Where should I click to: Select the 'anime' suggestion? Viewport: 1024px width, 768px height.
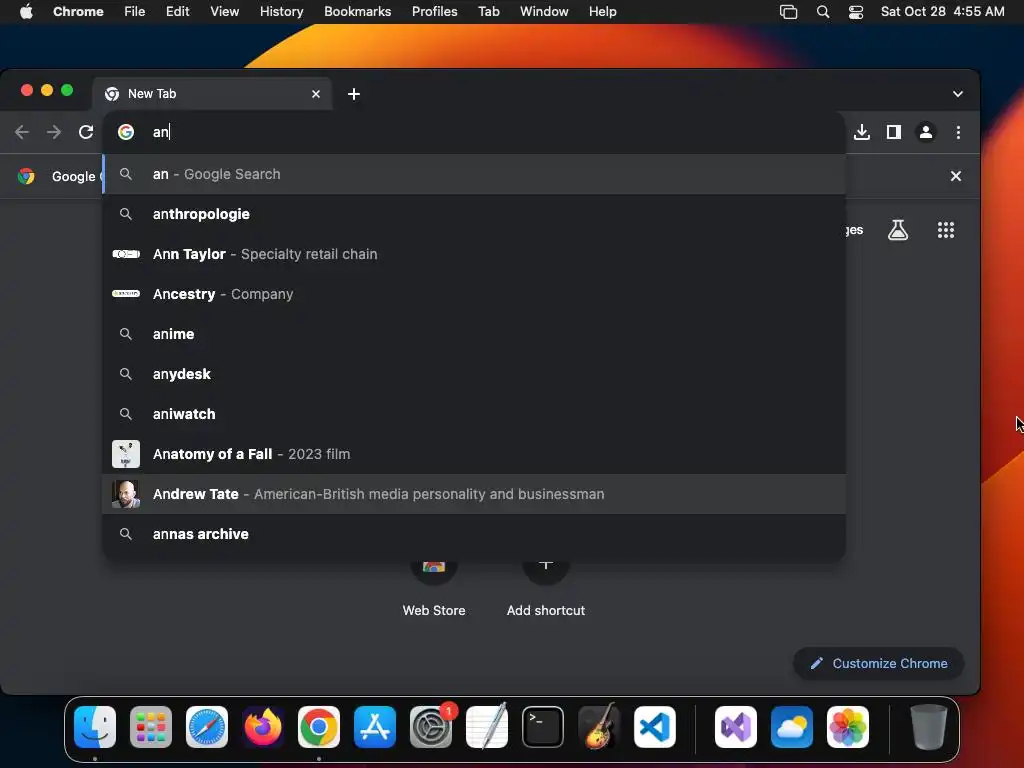coord(475,334)
